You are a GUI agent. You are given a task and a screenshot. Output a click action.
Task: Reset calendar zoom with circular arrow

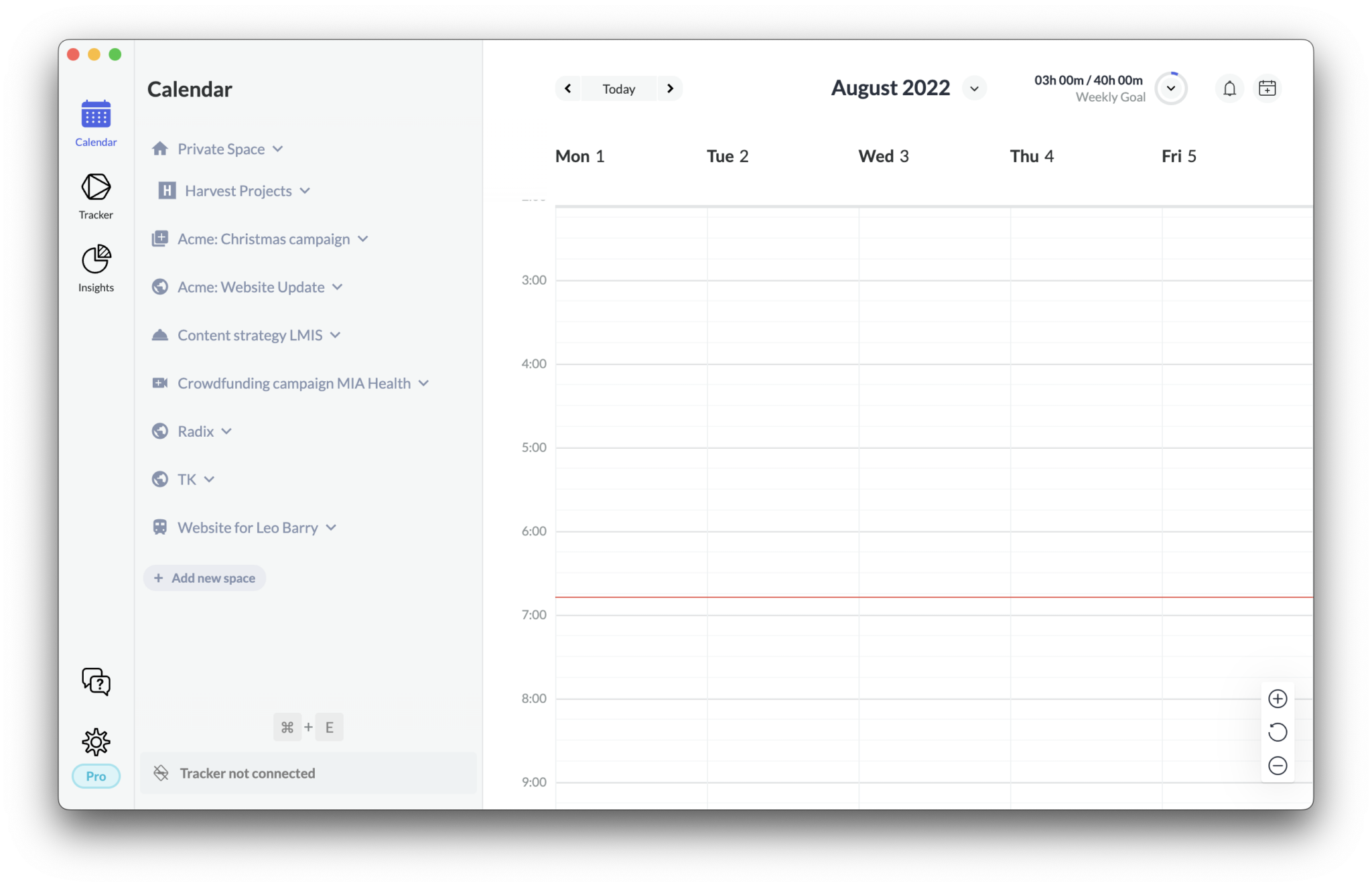click(x=1278, y=732)
